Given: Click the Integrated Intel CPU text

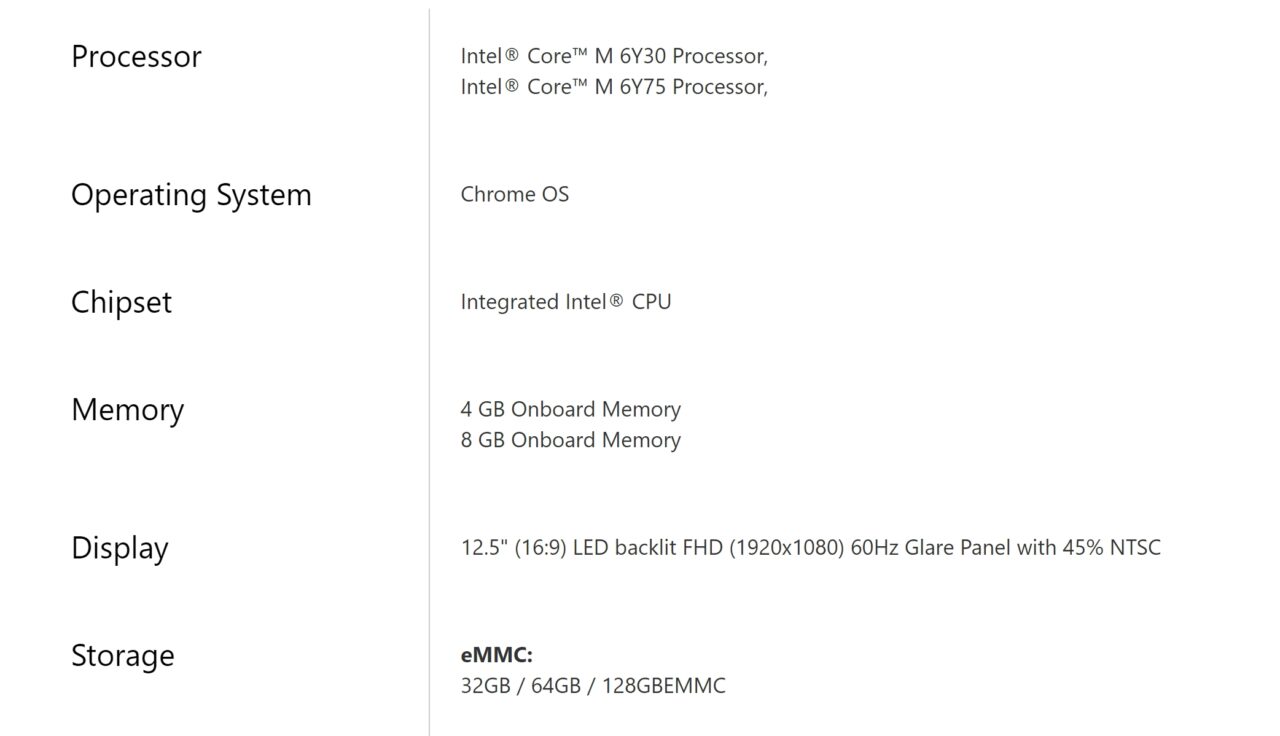Looking at the screenshot, I should click(565, 302).
